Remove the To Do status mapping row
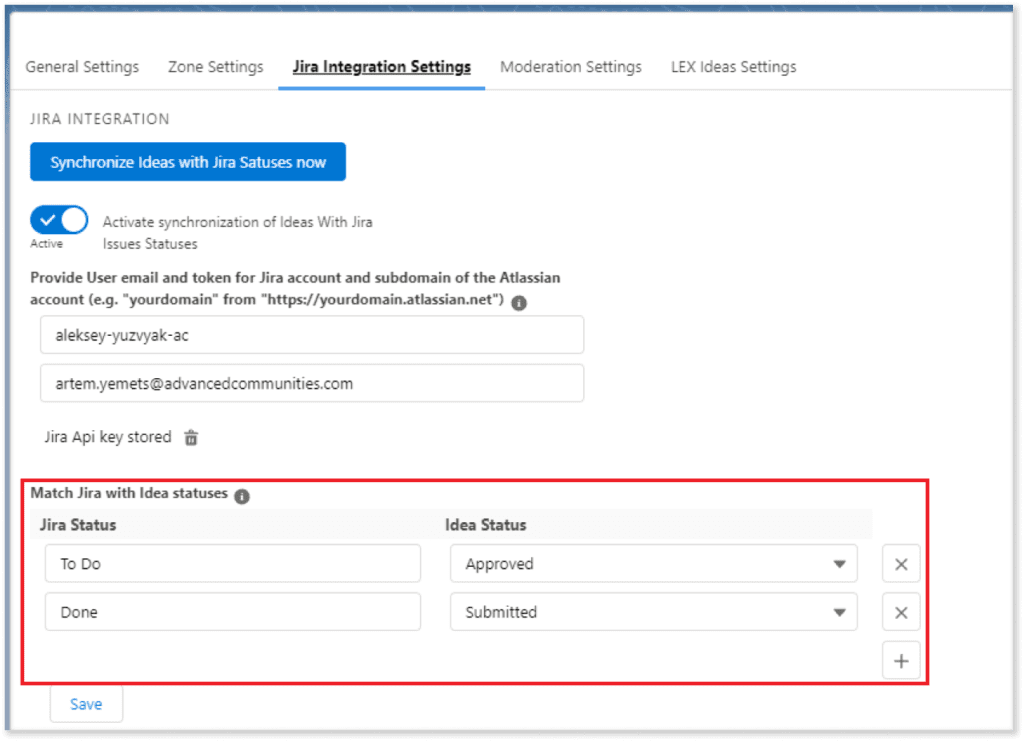Image resolution: width=1024 pixels, height=742 pixels. [x=901, y=564]
